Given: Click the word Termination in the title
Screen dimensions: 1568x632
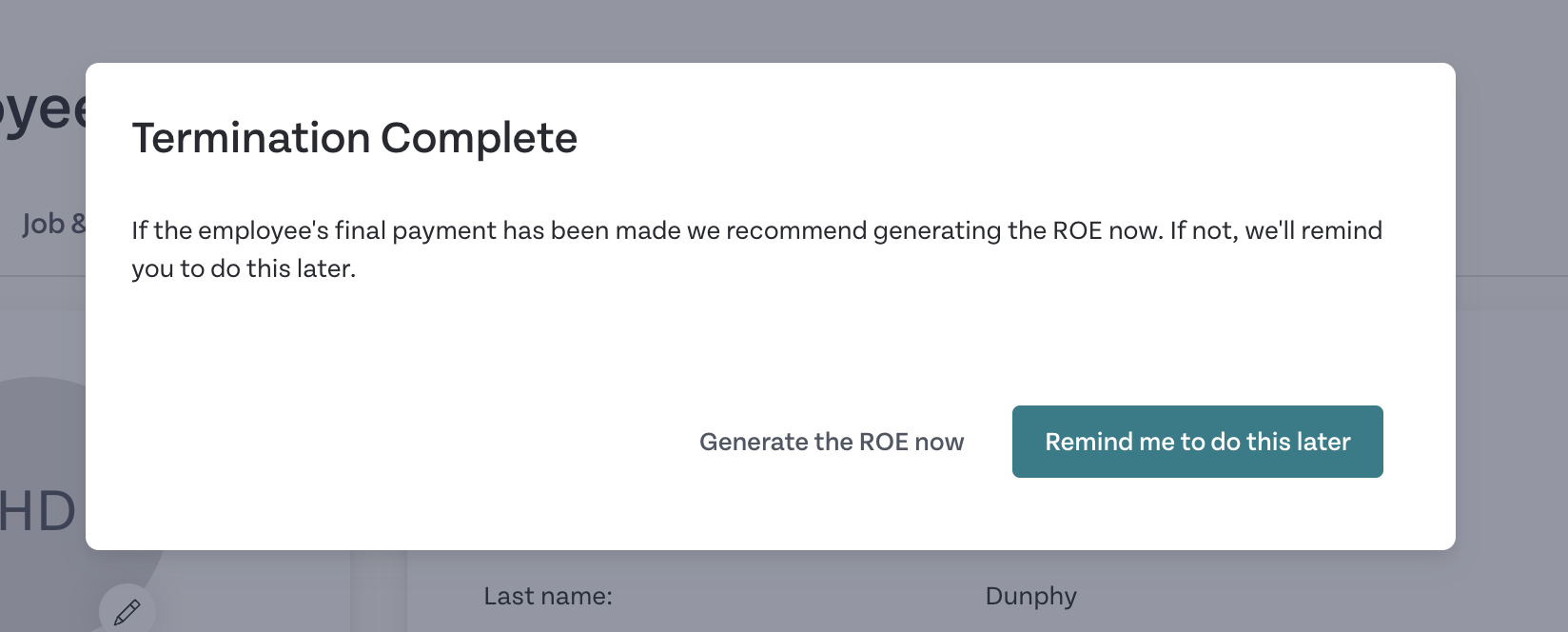Looking at the screenshot, I should pyautogui.click(x=251, y=138).
